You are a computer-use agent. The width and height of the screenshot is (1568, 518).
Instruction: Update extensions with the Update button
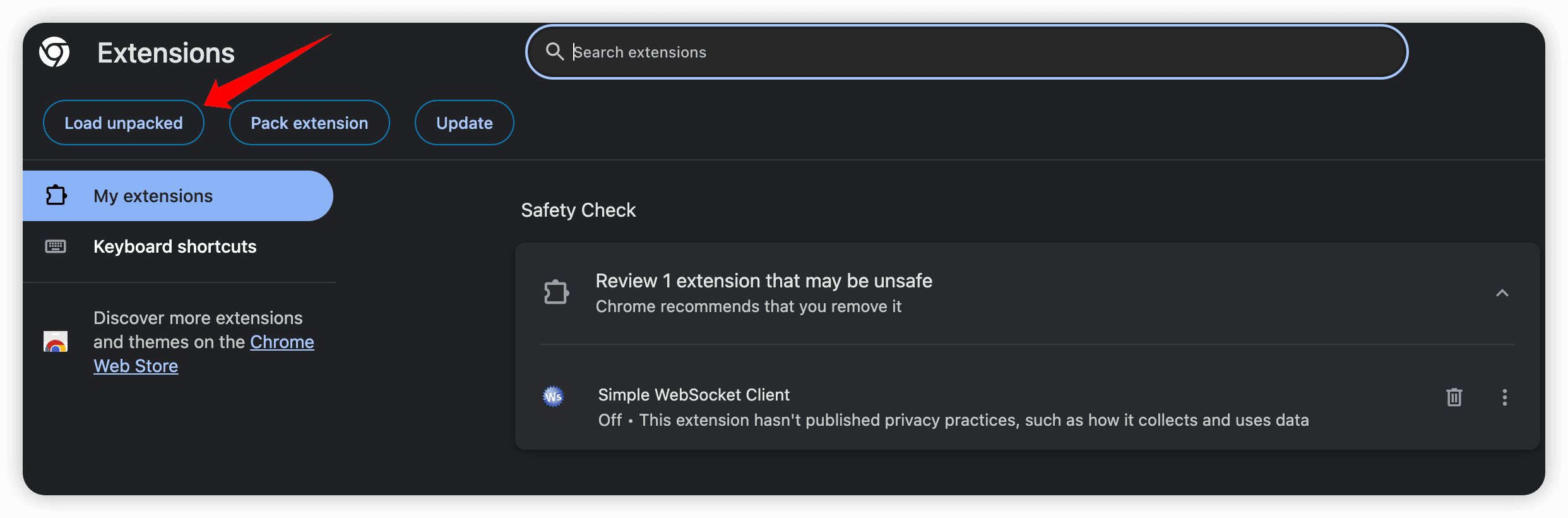click(x=464, y=123)
